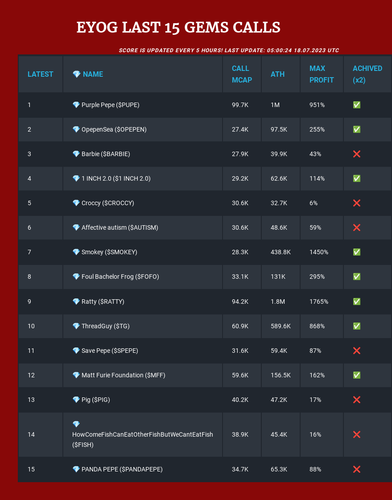This screenshot has width=392, height=500.
Task: Select the OpepenSea ($OPEPEN) name
Action: pyautogui.click(x=114, y=129)
